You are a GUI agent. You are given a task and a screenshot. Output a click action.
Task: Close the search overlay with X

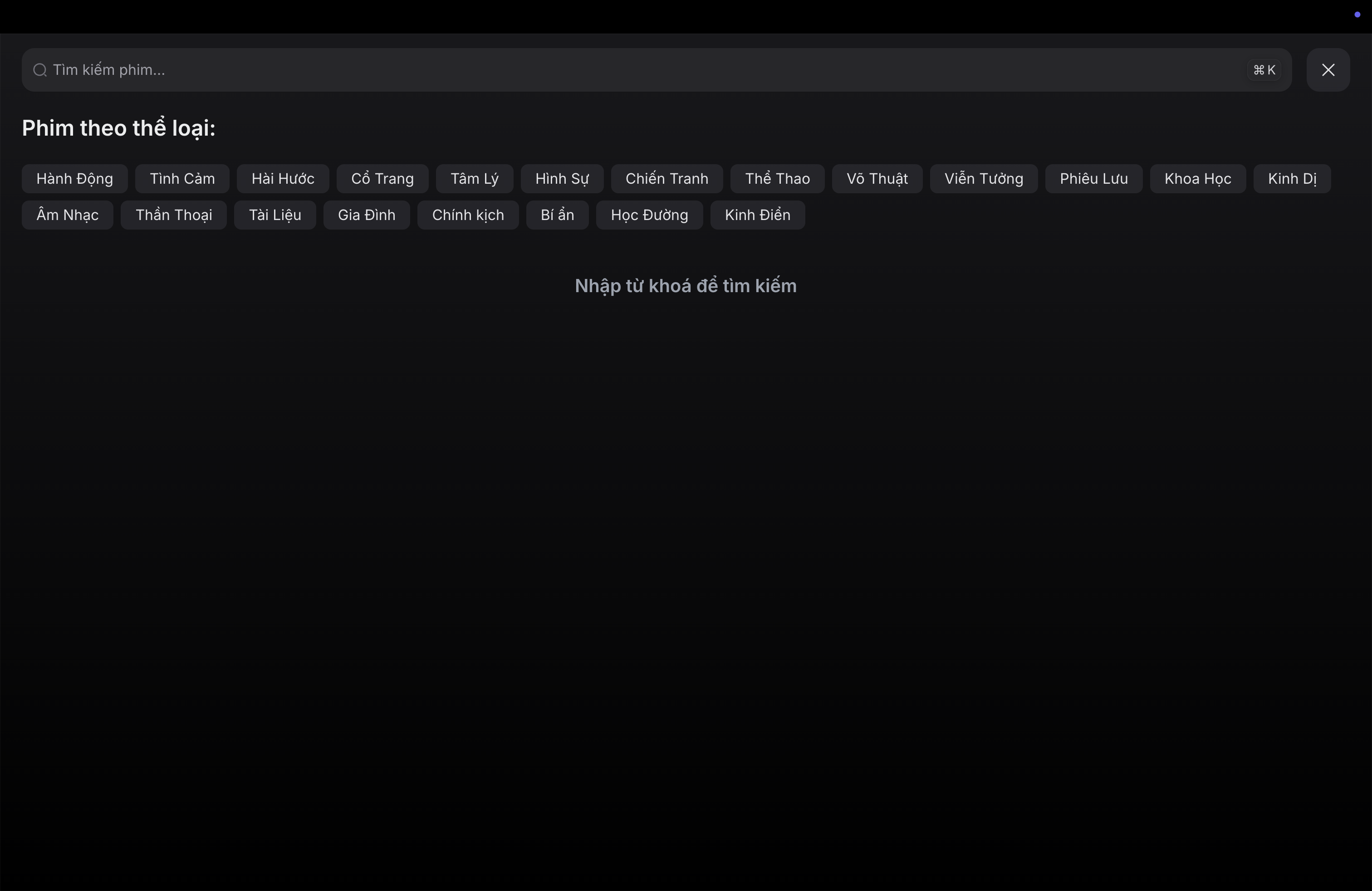point(1328,70)
